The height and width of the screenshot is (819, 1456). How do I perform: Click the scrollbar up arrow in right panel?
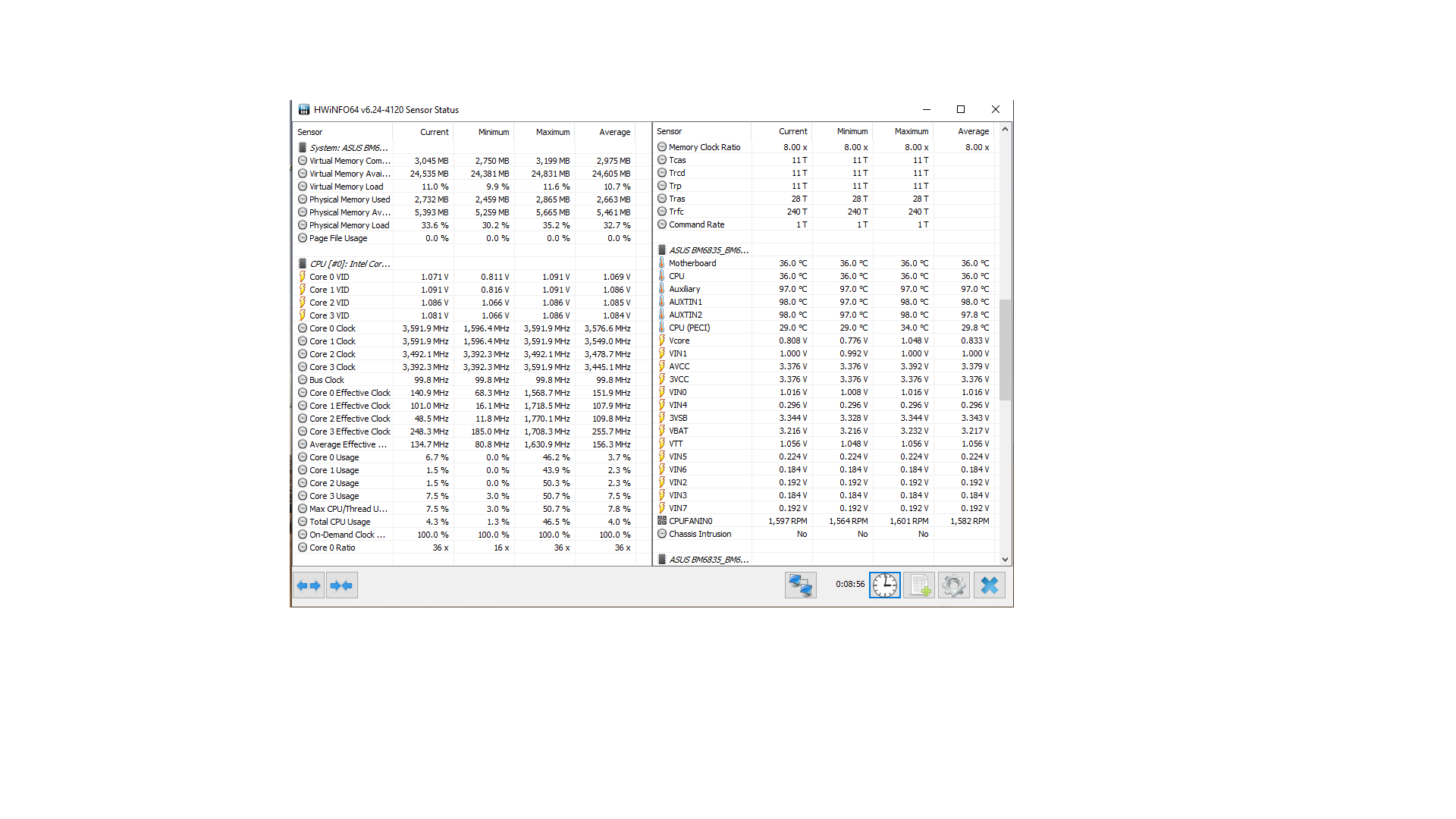point(1005,130)
